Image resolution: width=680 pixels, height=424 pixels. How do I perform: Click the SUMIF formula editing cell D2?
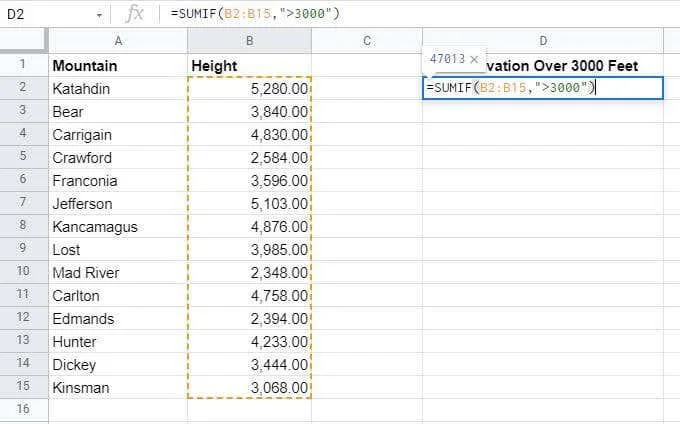tap(543, 88)
